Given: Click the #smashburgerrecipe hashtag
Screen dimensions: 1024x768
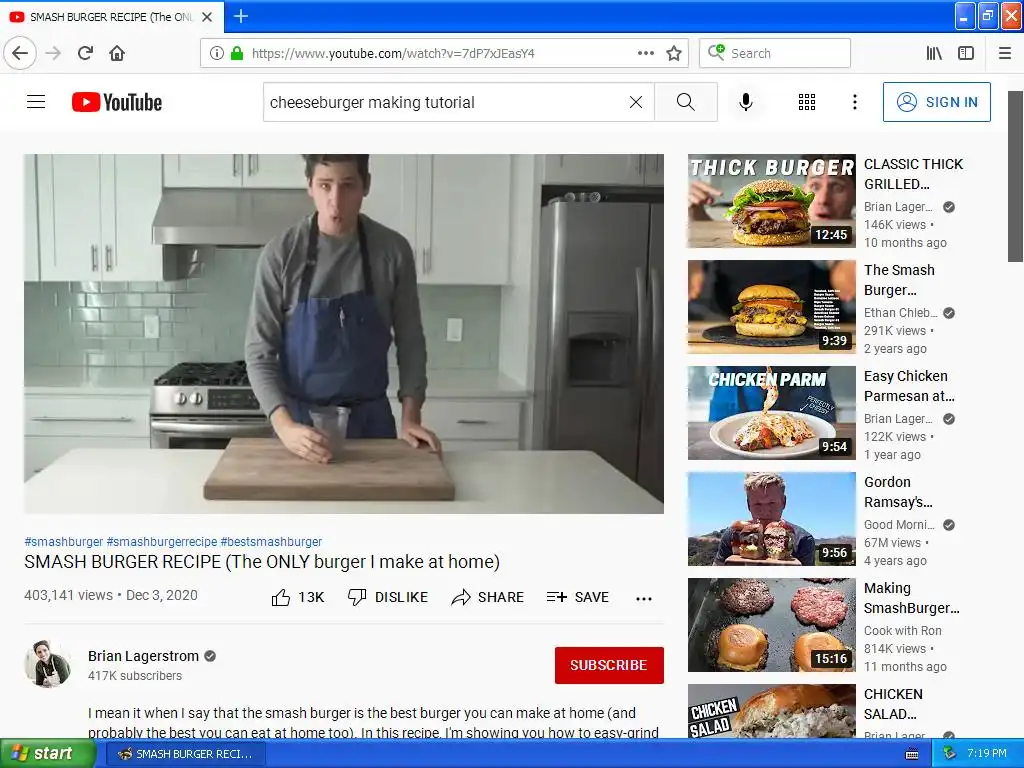Looking at the screenshot, I should point(161,541).
